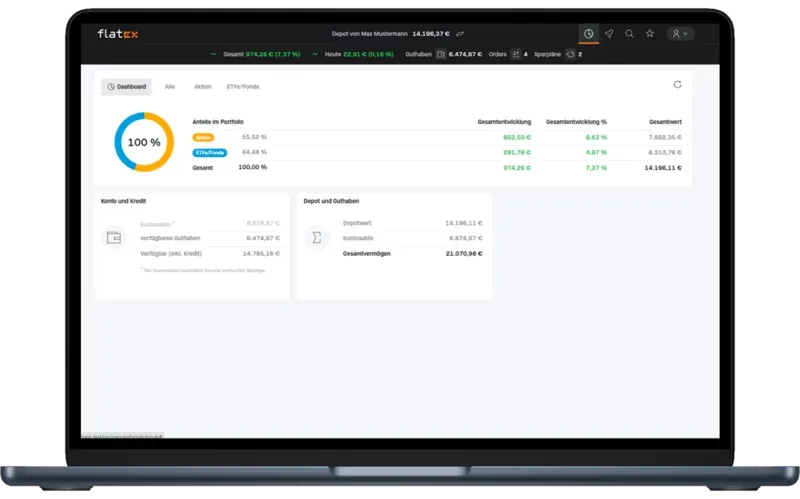This screenshot has height=499, width=800.
Task: Click the Orders count 4
Action: pyautogui.click(x=526, y=54)
